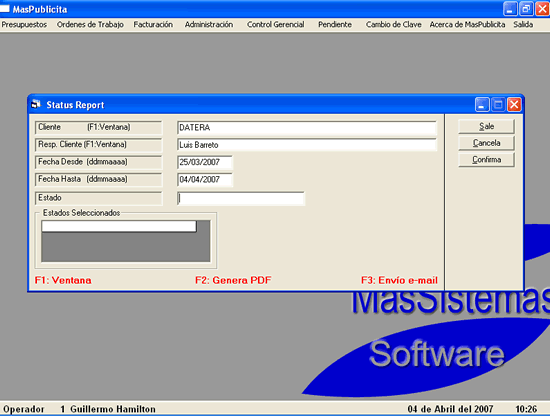Open the Facturación menu

pos(153,25)
